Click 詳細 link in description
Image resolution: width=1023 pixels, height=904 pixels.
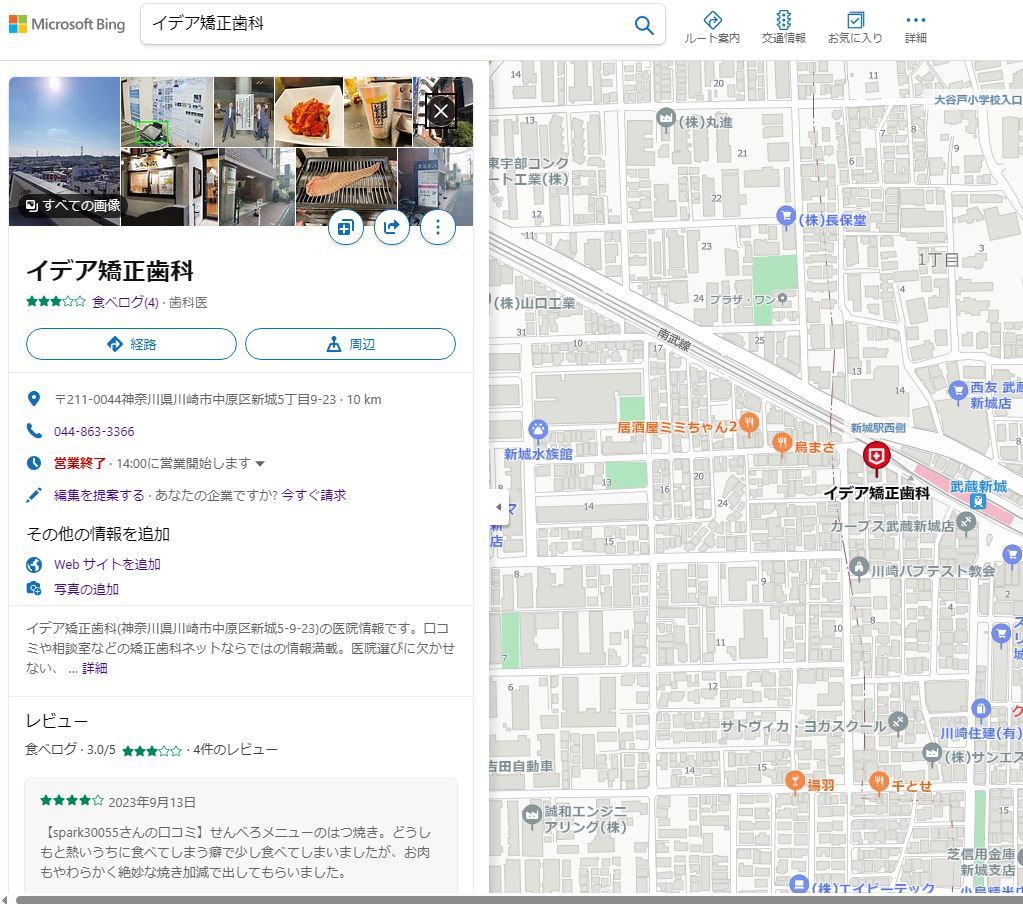coord(95,668)
